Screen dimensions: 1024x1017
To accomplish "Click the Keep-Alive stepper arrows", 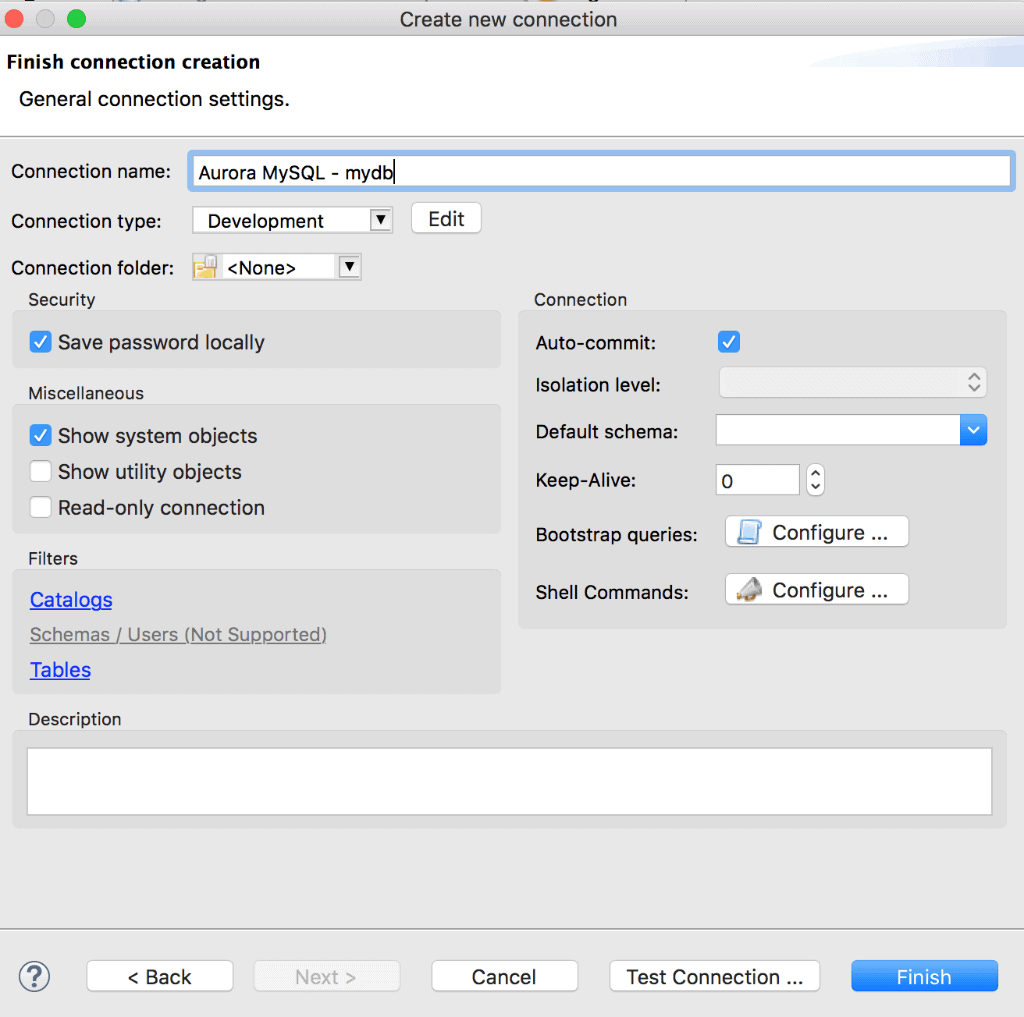I will coord(815,480).
